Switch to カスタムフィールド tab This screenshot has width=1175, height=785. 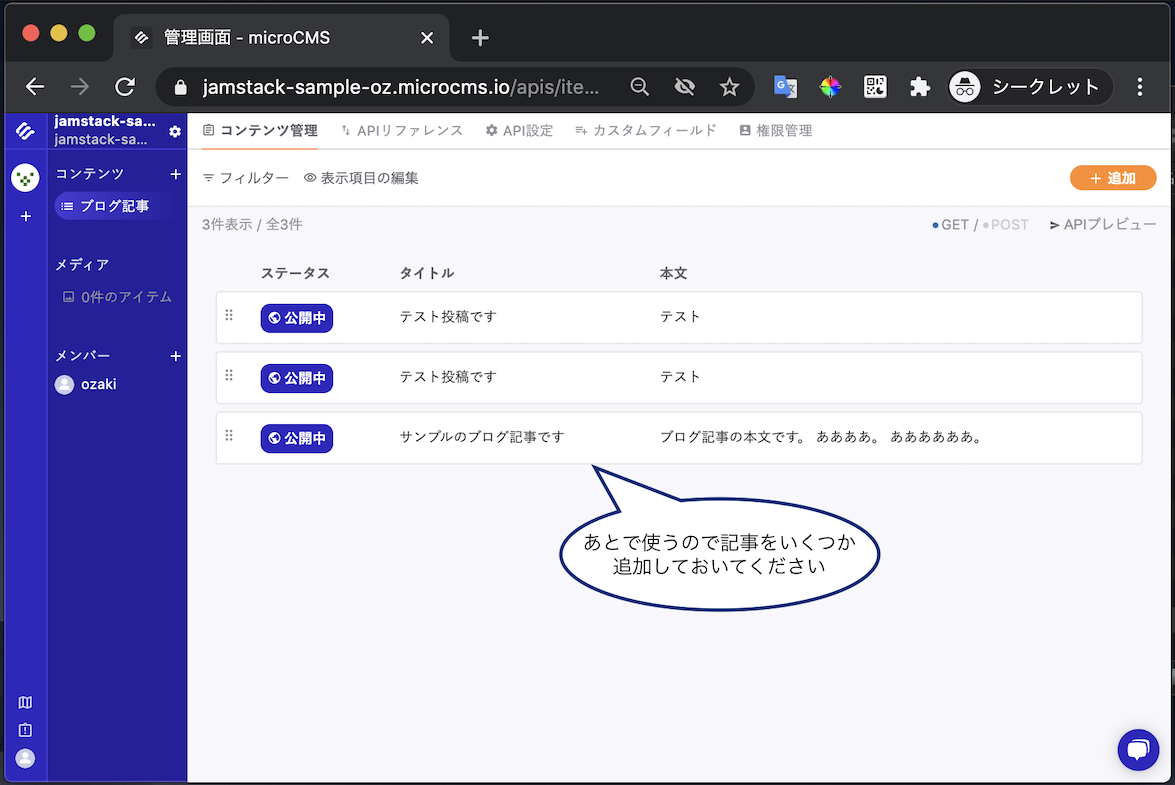click(645, 130)
